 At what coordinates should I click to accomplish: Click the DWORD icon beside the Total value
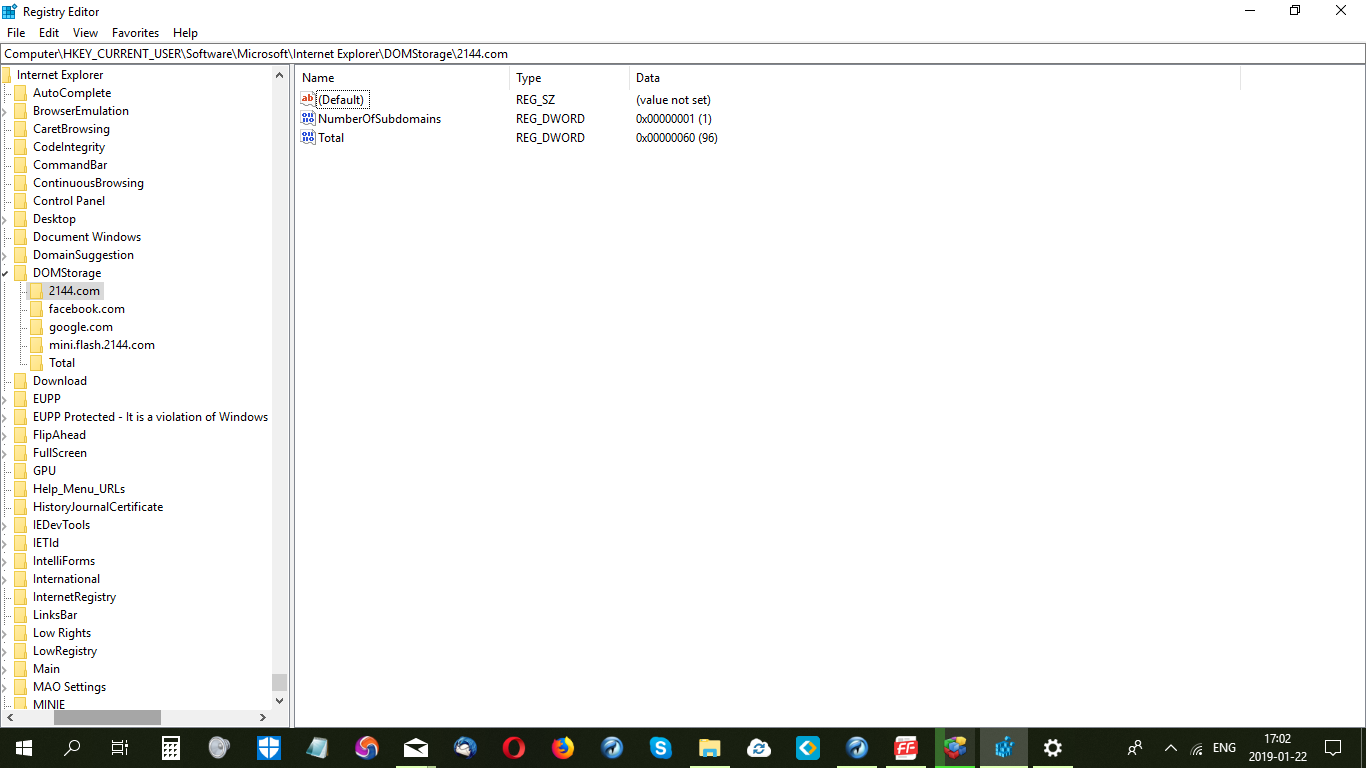coord(307,137)
